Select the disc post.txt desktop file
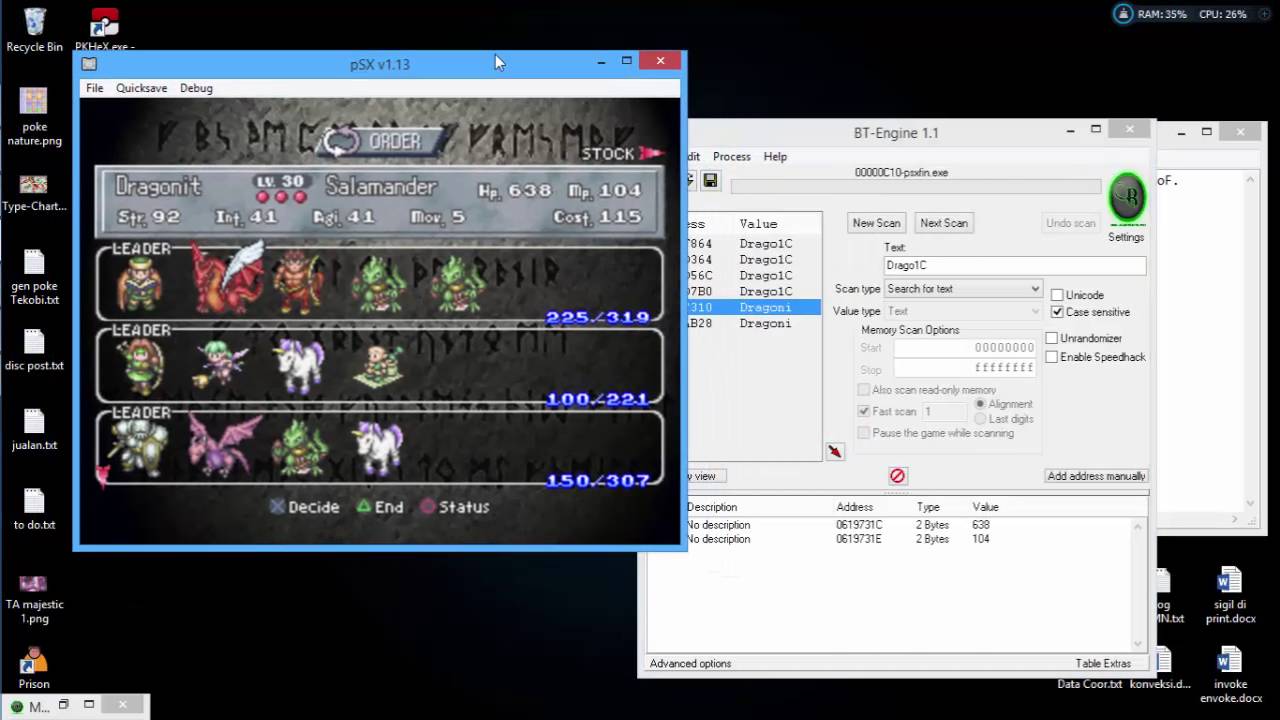Screen dimensions: 1280x720 click(x=34, y=350)
